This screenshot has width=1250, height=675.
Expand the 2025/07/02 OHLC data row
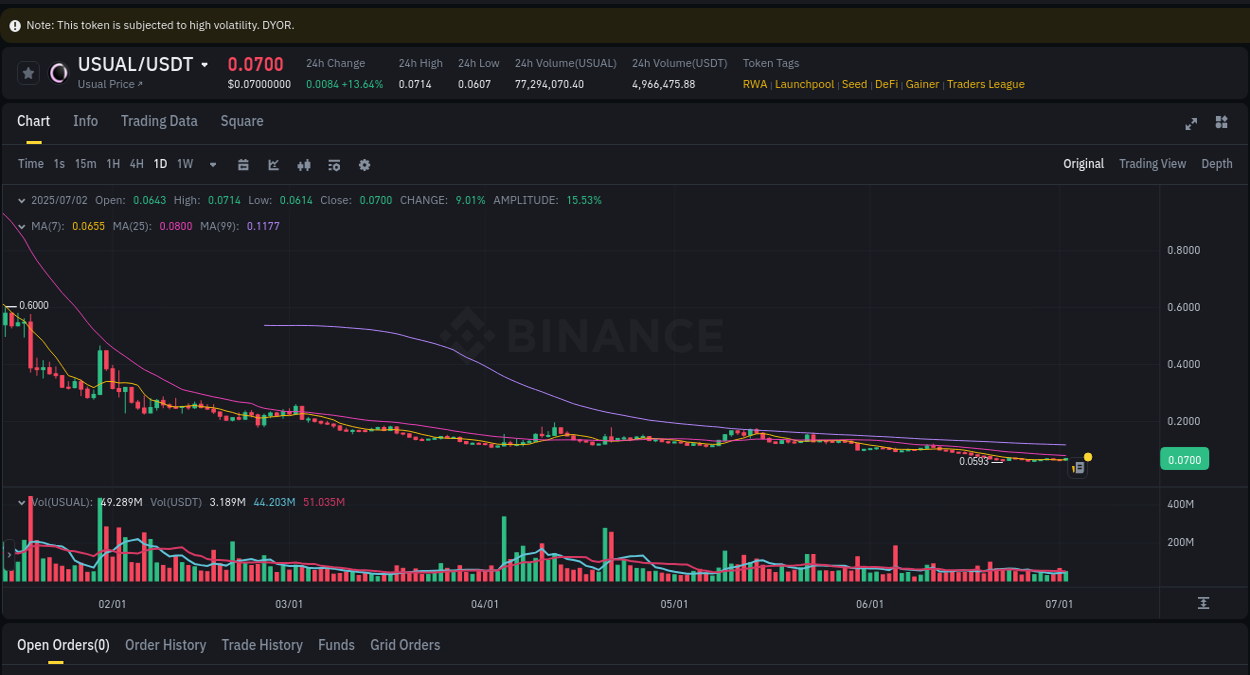pos(22,200)
